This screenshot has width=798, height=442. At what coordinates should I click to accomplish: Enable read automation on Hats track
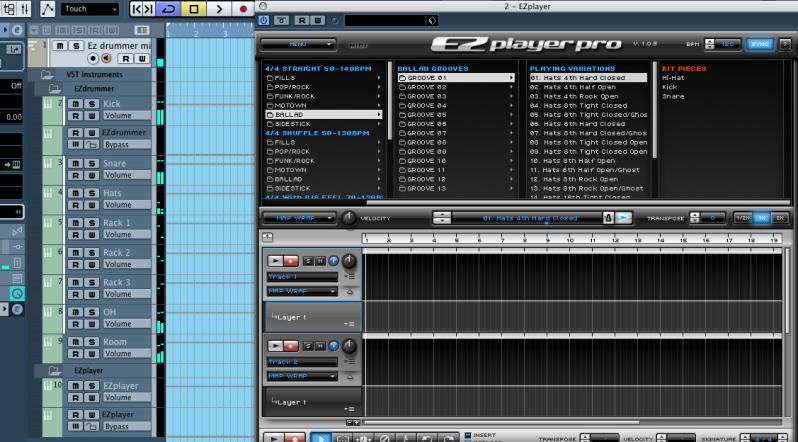coord(75,205)
